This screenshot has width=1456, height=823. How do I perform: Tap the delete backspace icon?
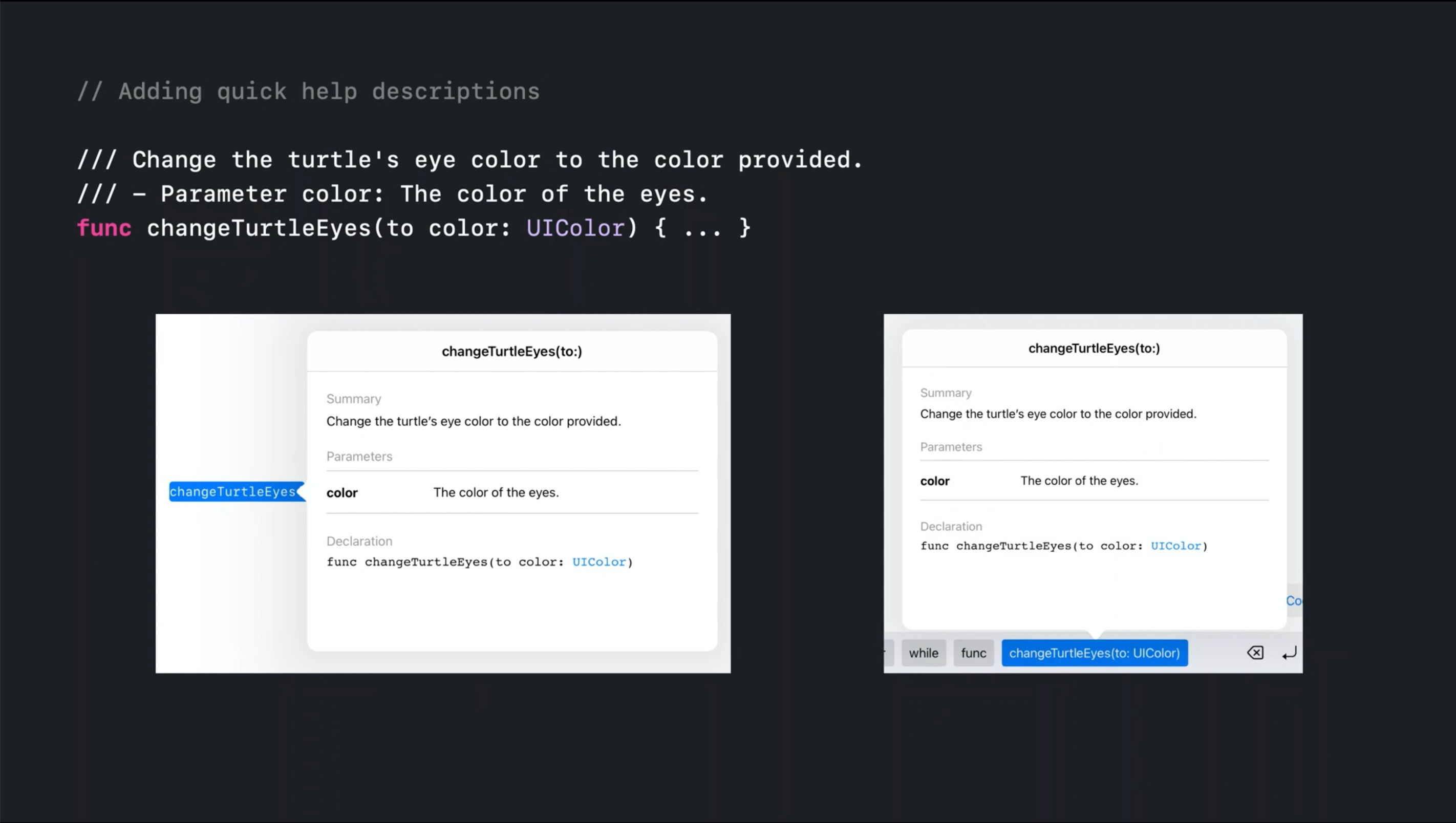click(x=1255, y=653)
